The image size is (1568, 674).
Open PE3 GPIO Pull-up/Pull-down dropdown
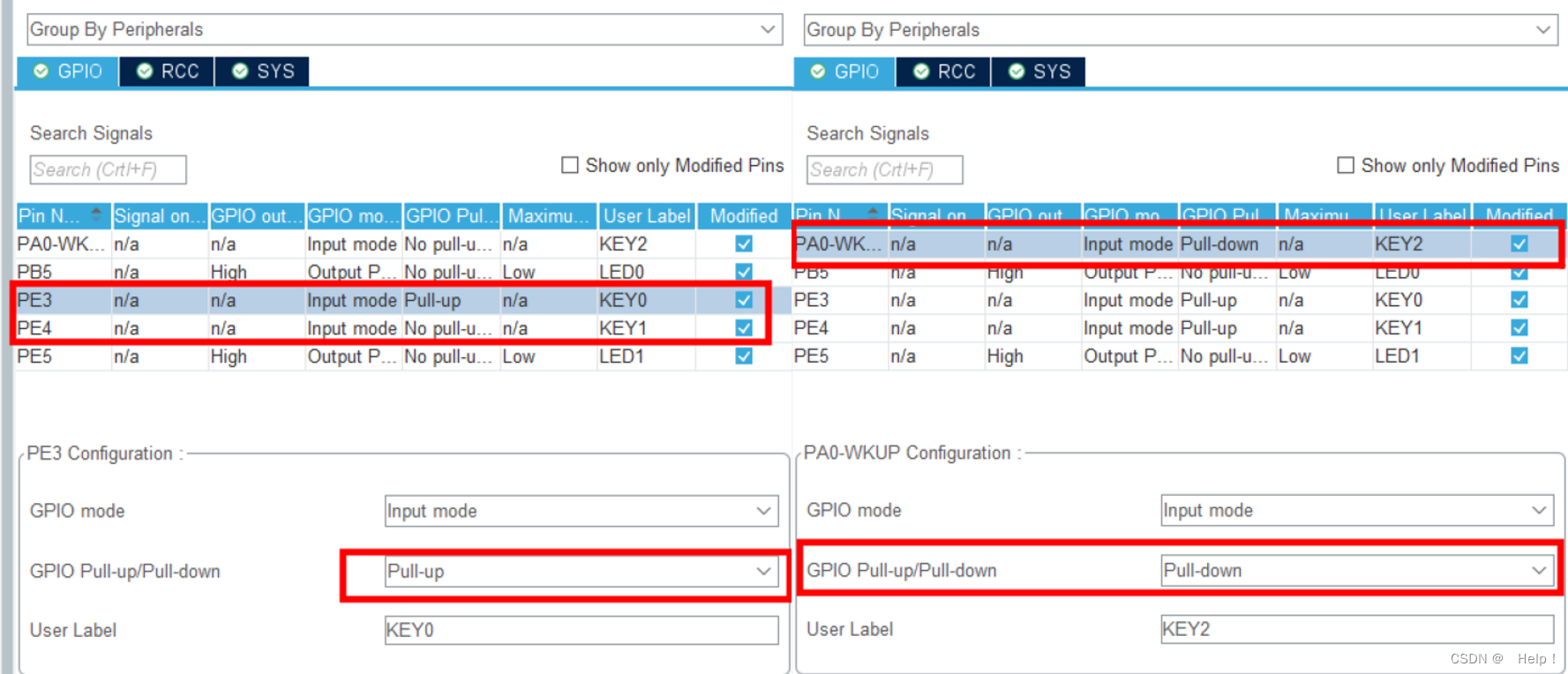tap(581, 572)
